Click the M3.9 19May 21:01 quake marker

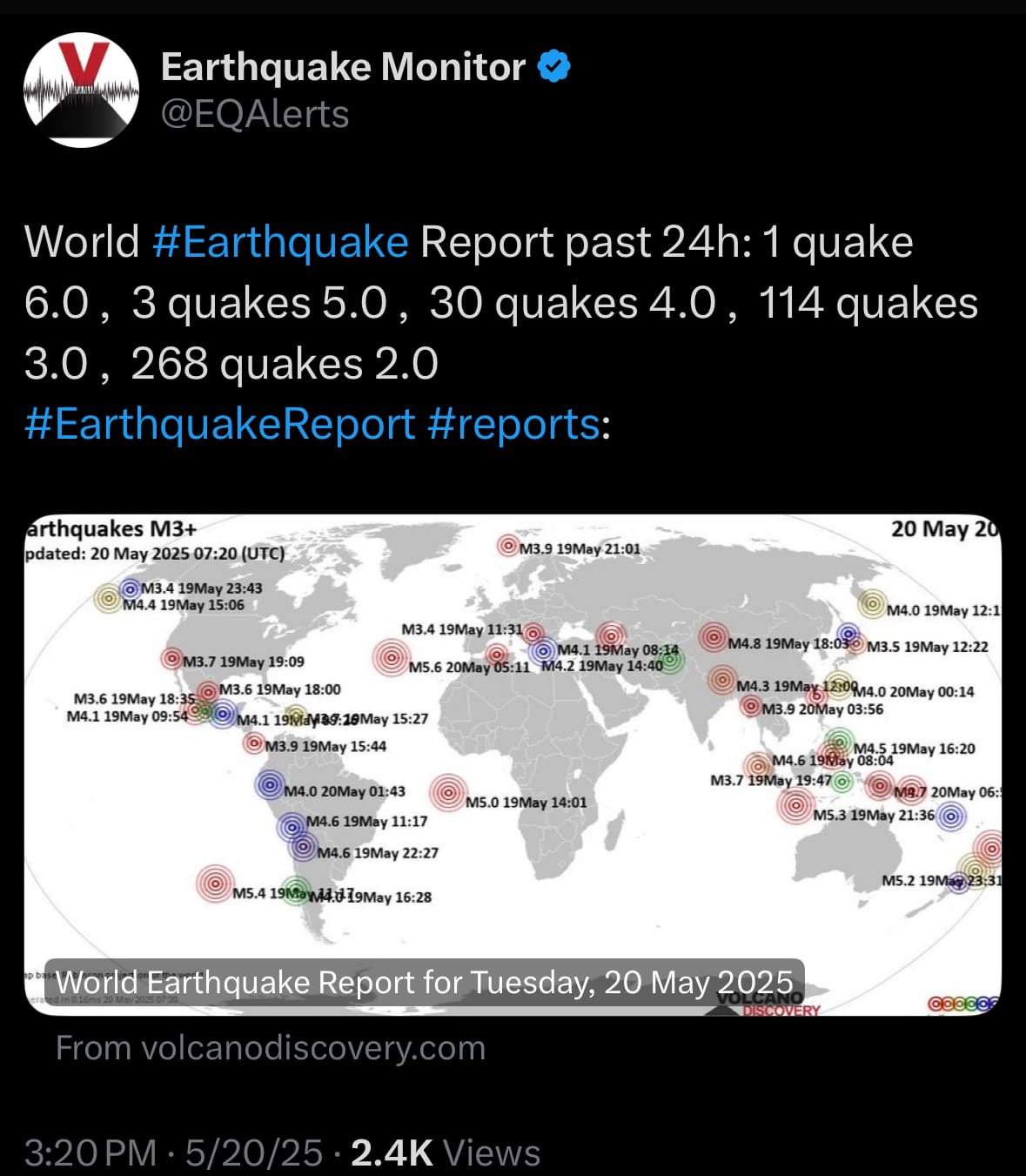point(507,546)
